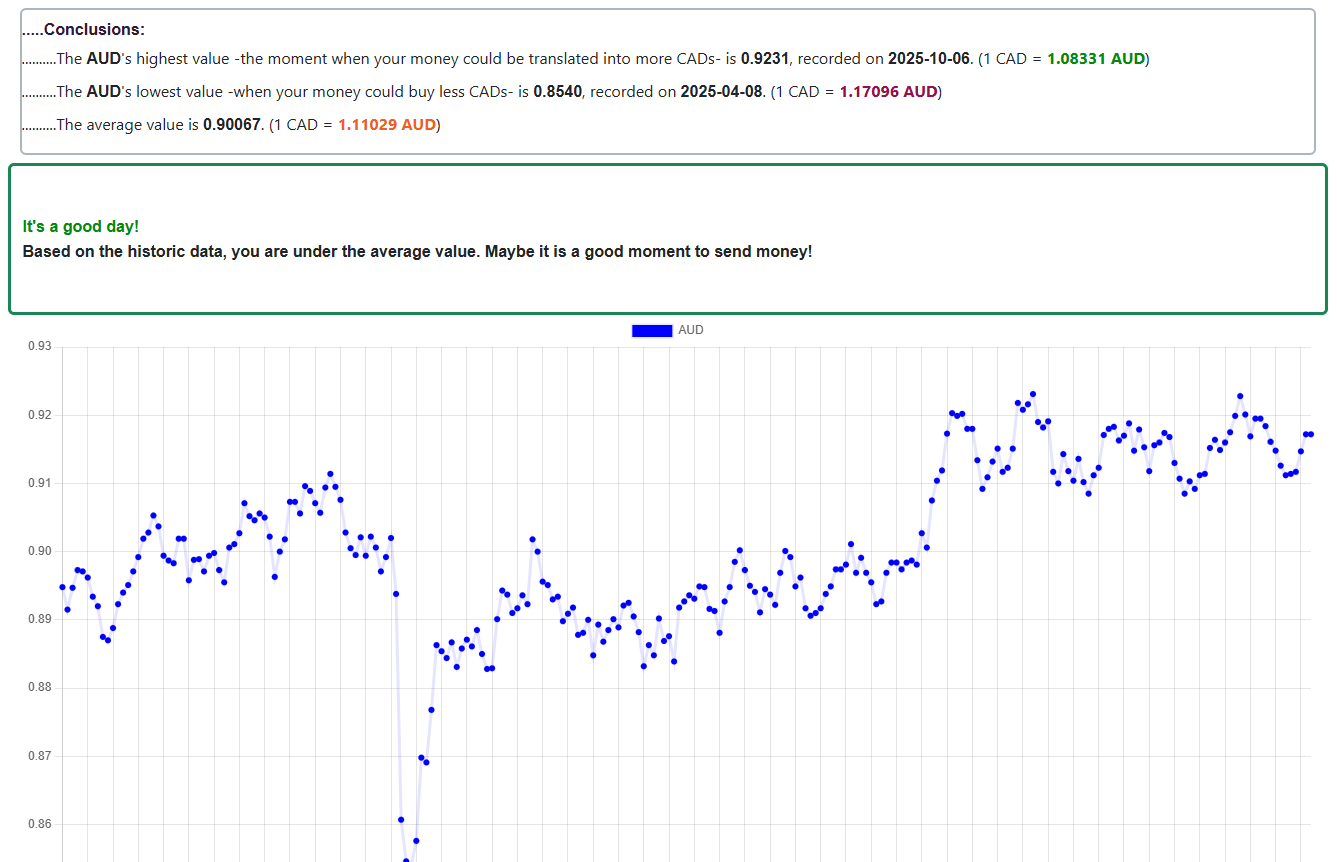Click the "It's a good day!" heading
The height and width of the screenshot is (862, 1337).
[81, 227]
